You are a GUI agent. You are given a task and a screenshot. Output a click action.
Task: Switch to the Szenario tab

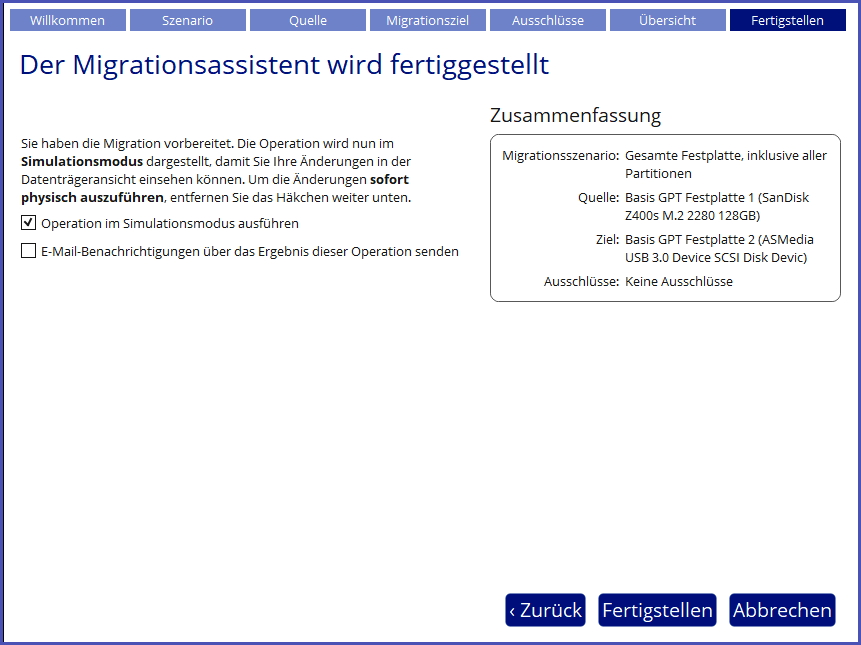coord(187,20)
